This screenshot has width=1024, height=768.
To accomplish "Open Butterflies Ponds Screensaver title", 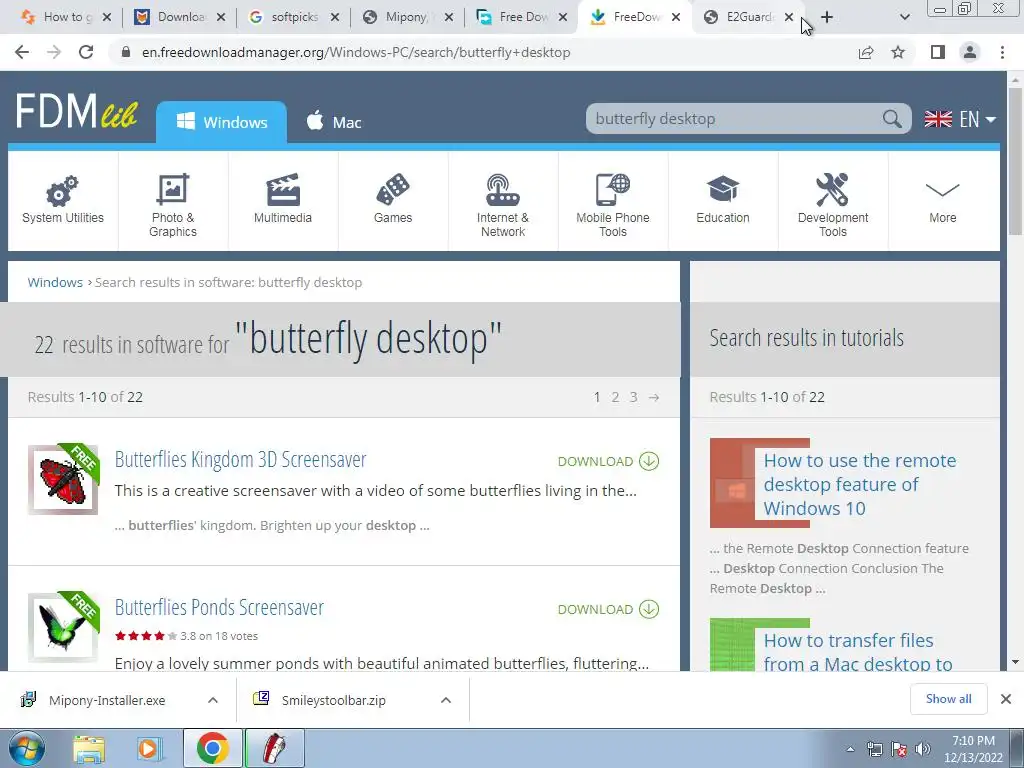I will coord(219,607).
